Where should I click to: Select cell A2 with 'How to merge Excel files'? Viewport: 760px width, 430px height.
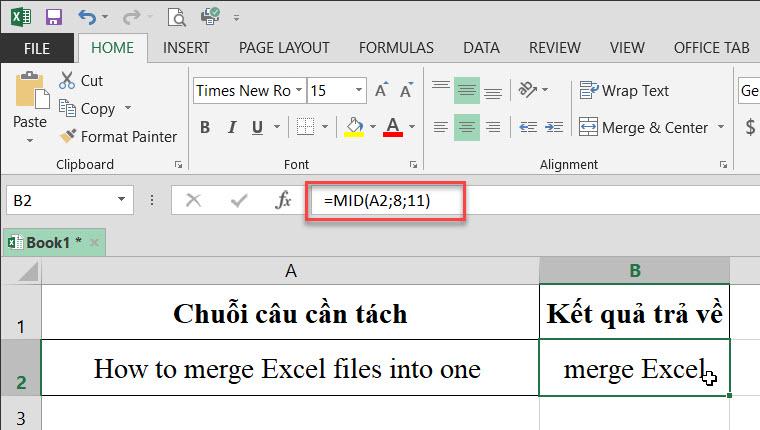point(290,368)
